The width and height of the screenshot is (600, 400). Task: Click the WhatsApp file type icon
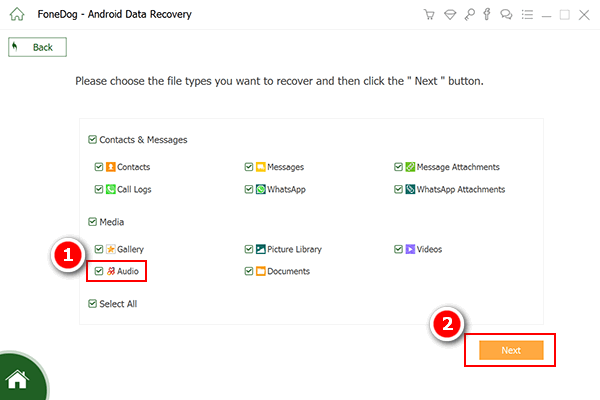(261, 189)
